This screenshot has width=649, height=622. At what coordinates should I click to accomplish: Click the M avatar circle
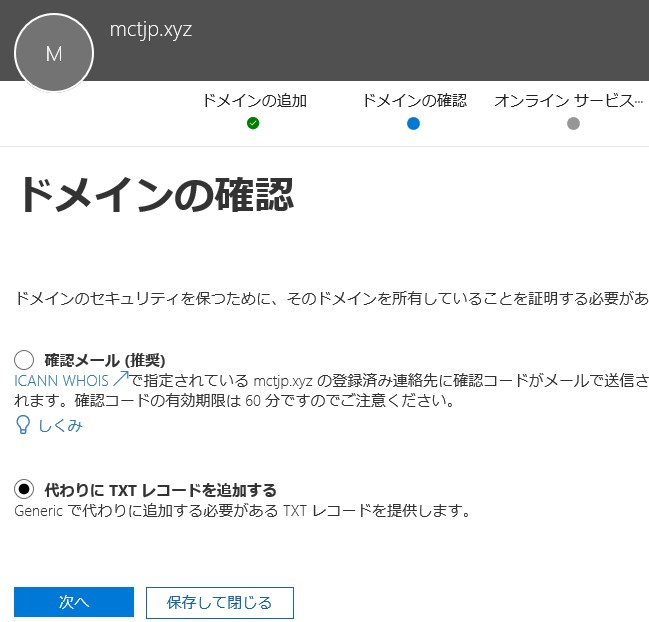54,53
